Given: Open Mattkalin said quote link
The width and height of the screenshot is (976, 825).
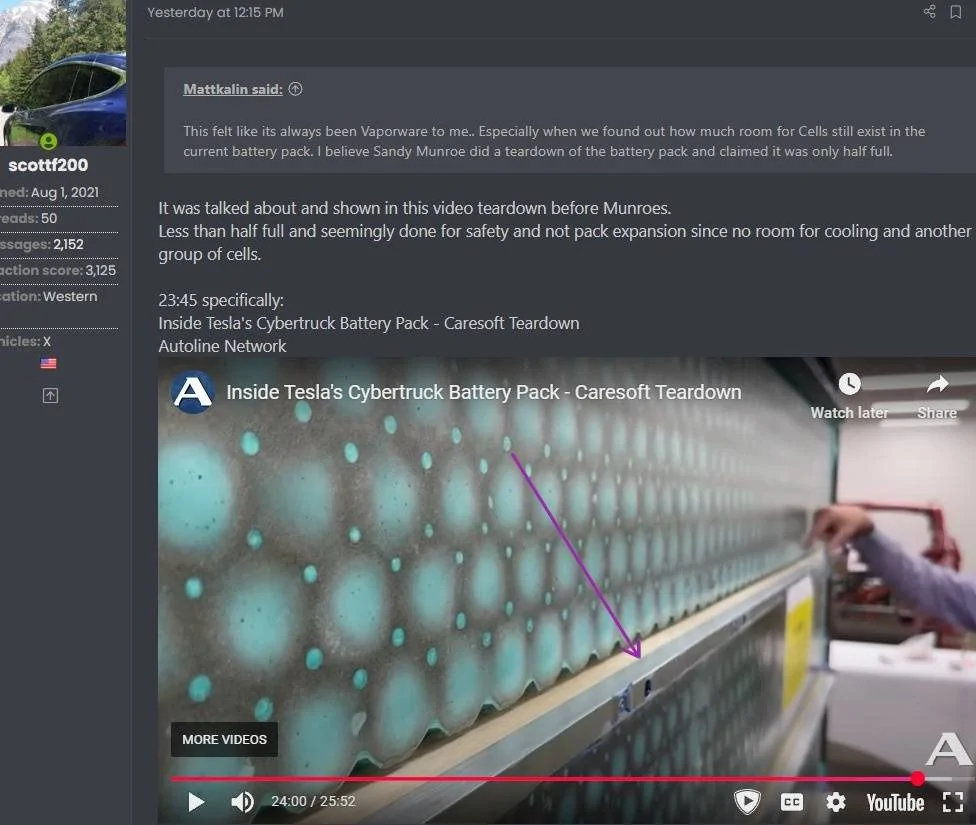Looking at the screenshot, I should click(x=233, y=89).
